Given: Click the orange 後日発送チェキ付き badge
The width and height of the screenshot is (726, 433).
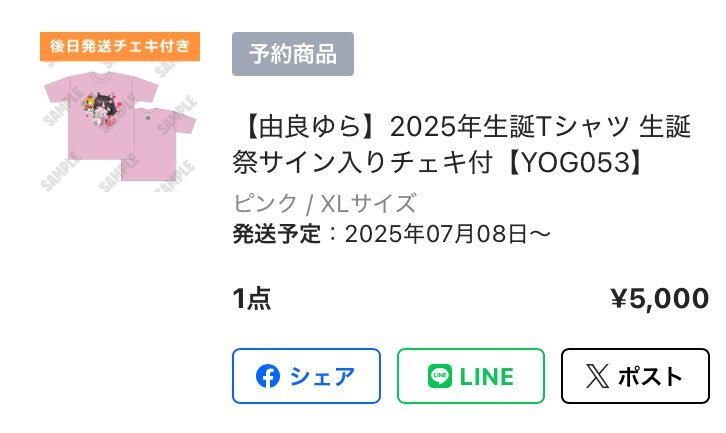Looking at the screenshot, I should tap(120, 46).
